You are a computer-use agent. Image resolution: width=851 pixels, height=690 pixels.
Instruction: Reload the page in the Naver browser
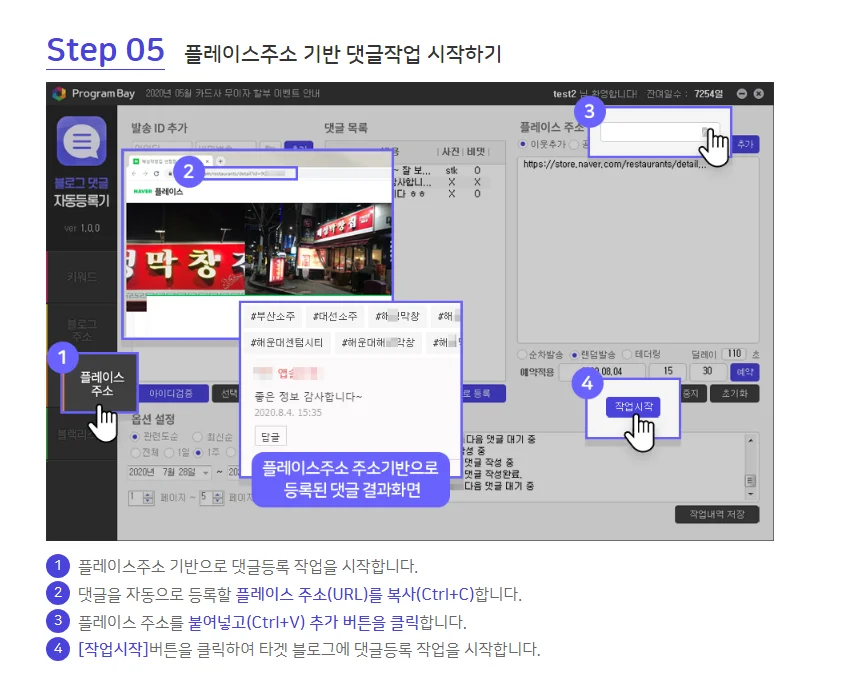[156, 174]
